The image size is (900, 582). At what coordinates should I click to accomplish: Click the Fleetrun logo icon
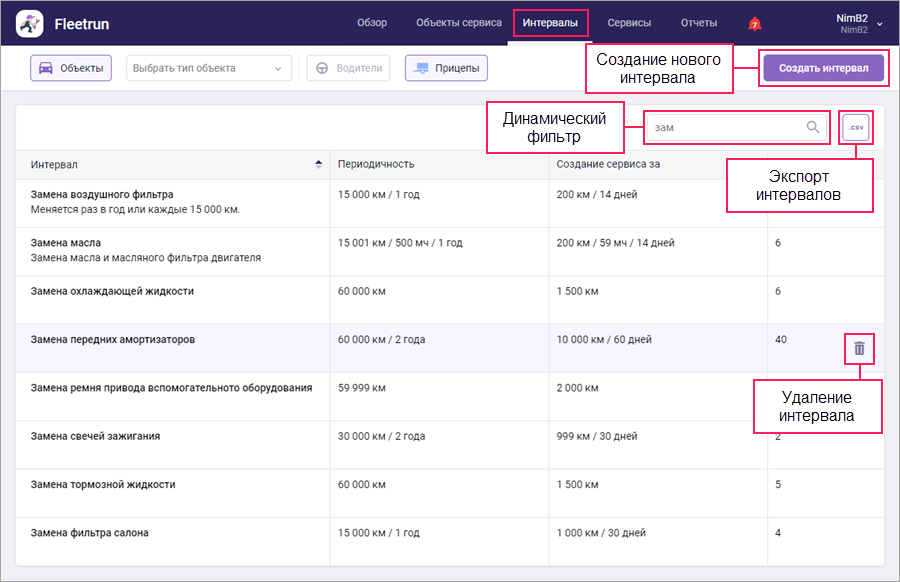pyautogui.click(x=29, y=24)
